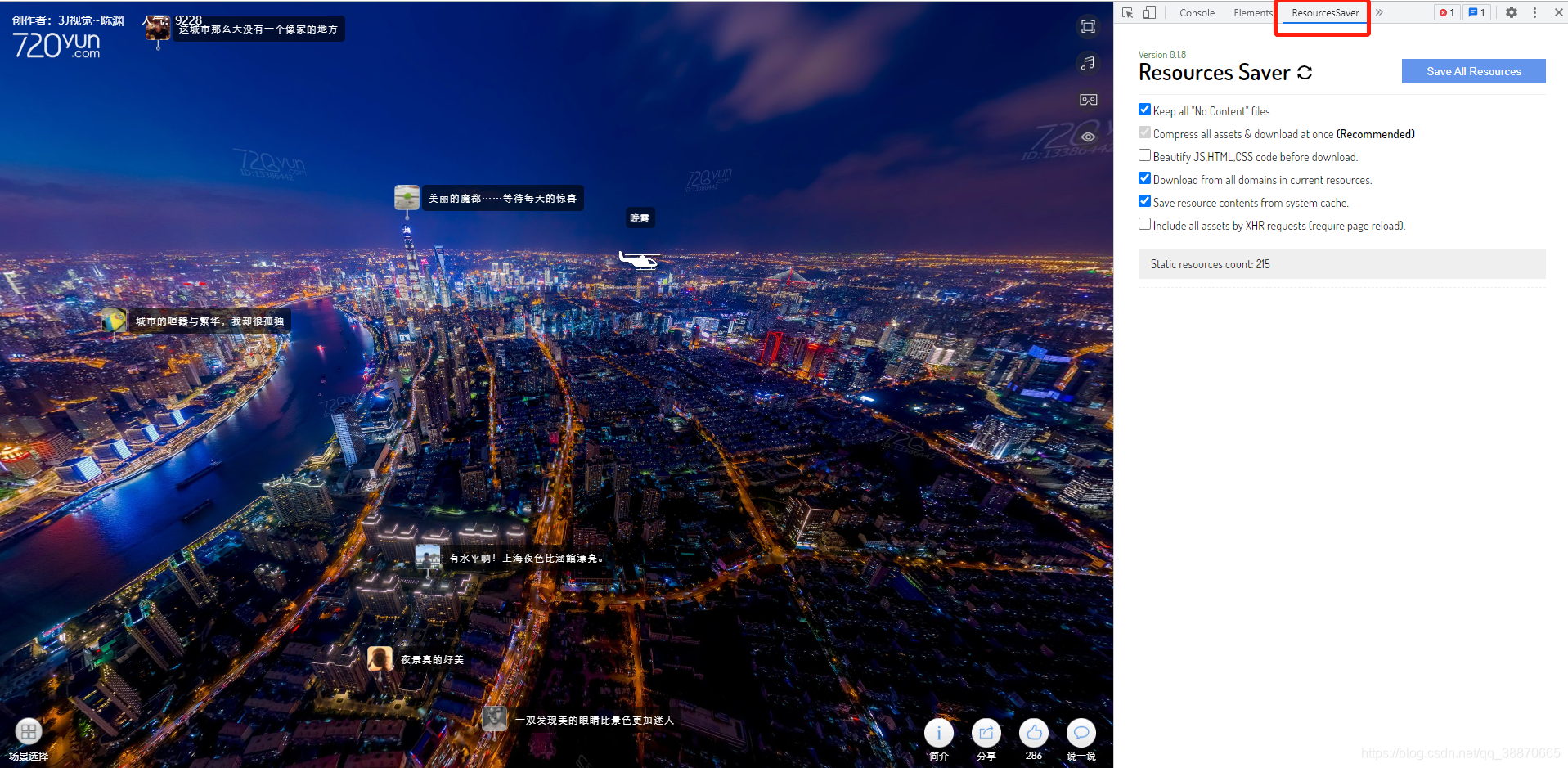Like the panorama with thumbs-up icon

(x=1034, y=733)
